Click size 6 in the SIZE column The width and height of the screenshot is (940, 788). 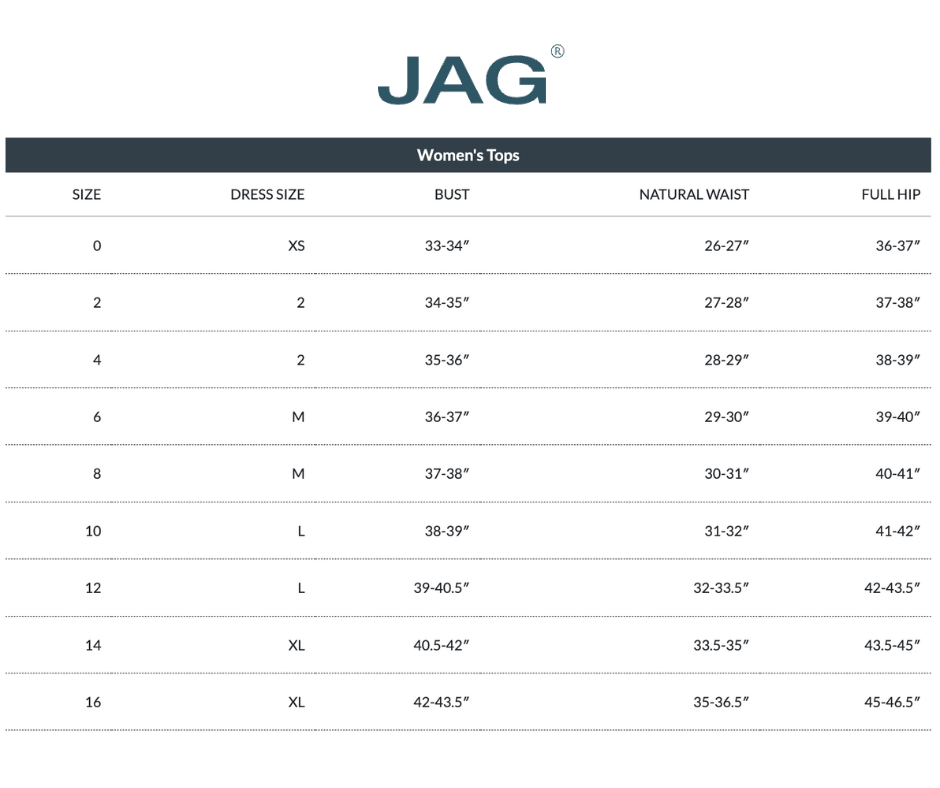97,417
